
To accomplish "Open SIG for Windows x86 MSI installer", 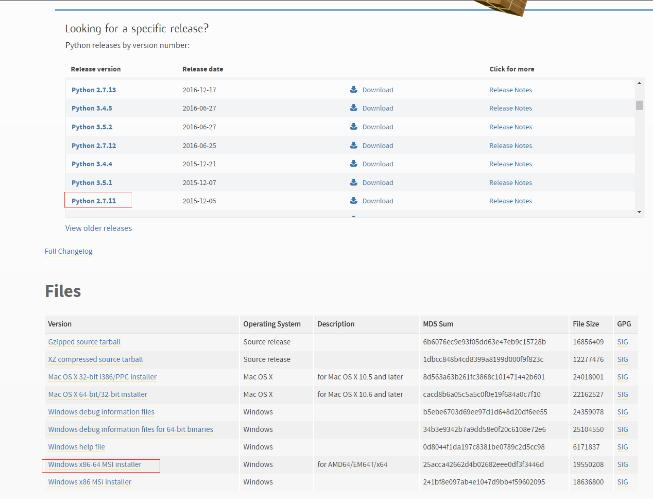I will tap(623, 482).
